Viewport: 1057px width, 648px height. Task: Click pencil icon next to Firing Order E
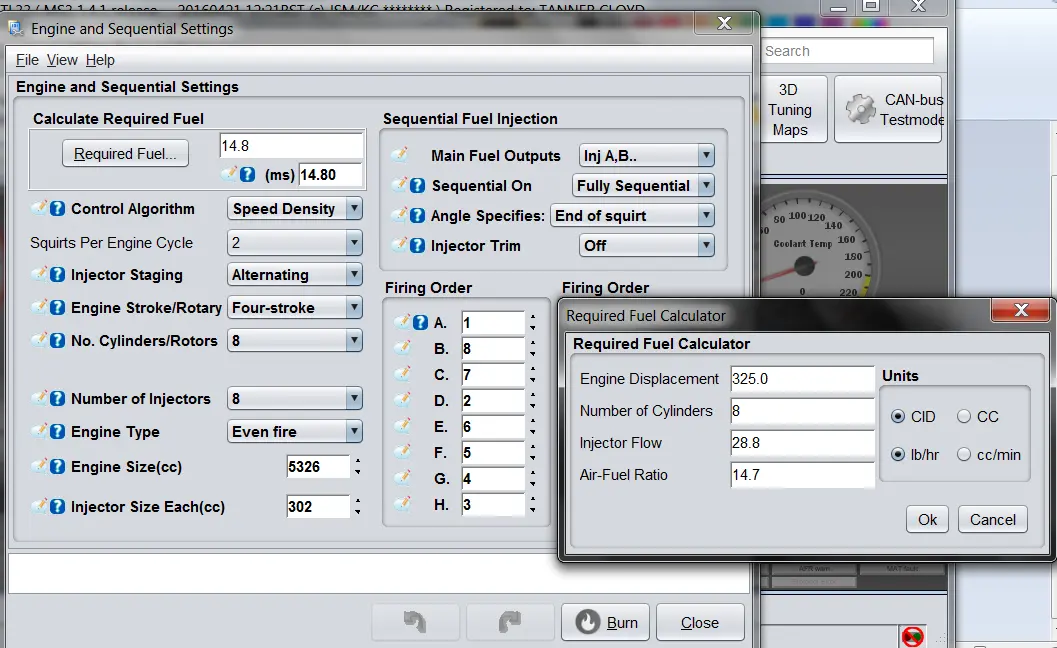pos(402,426)
